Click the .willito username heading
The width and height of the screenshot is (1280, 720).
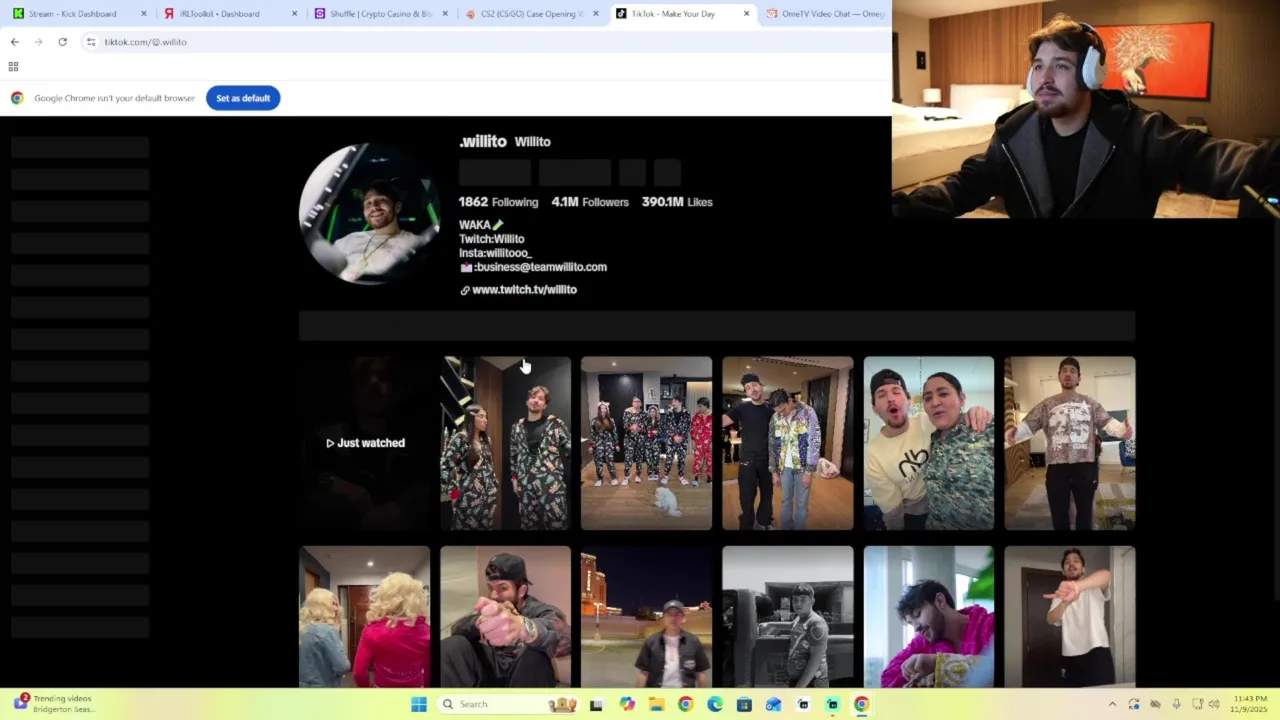(x=483, y=141)
